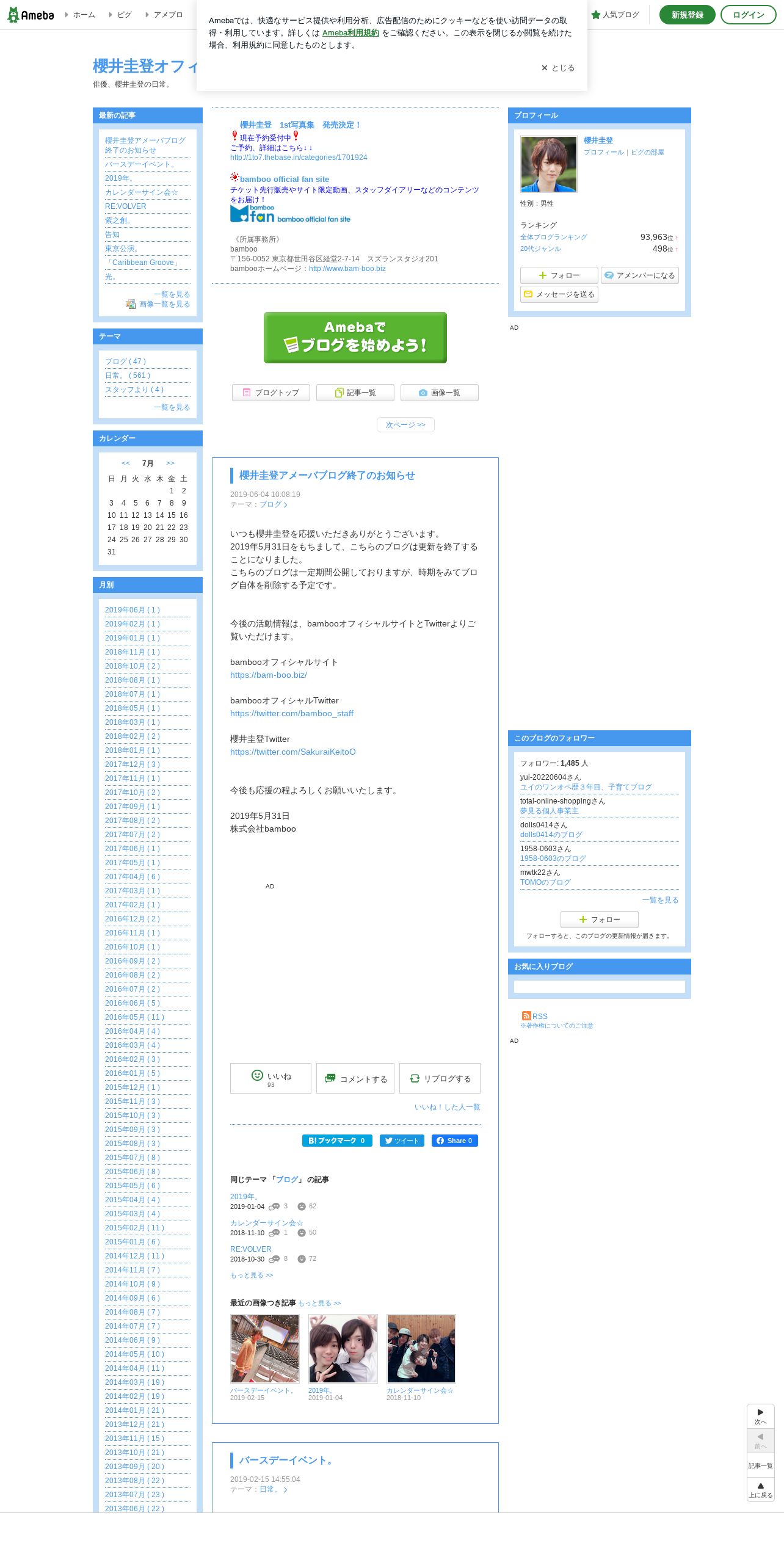Viewport: 784px width, 1568px height.
Task: Click the floating 記事一覧 button
Action: 761,1465
